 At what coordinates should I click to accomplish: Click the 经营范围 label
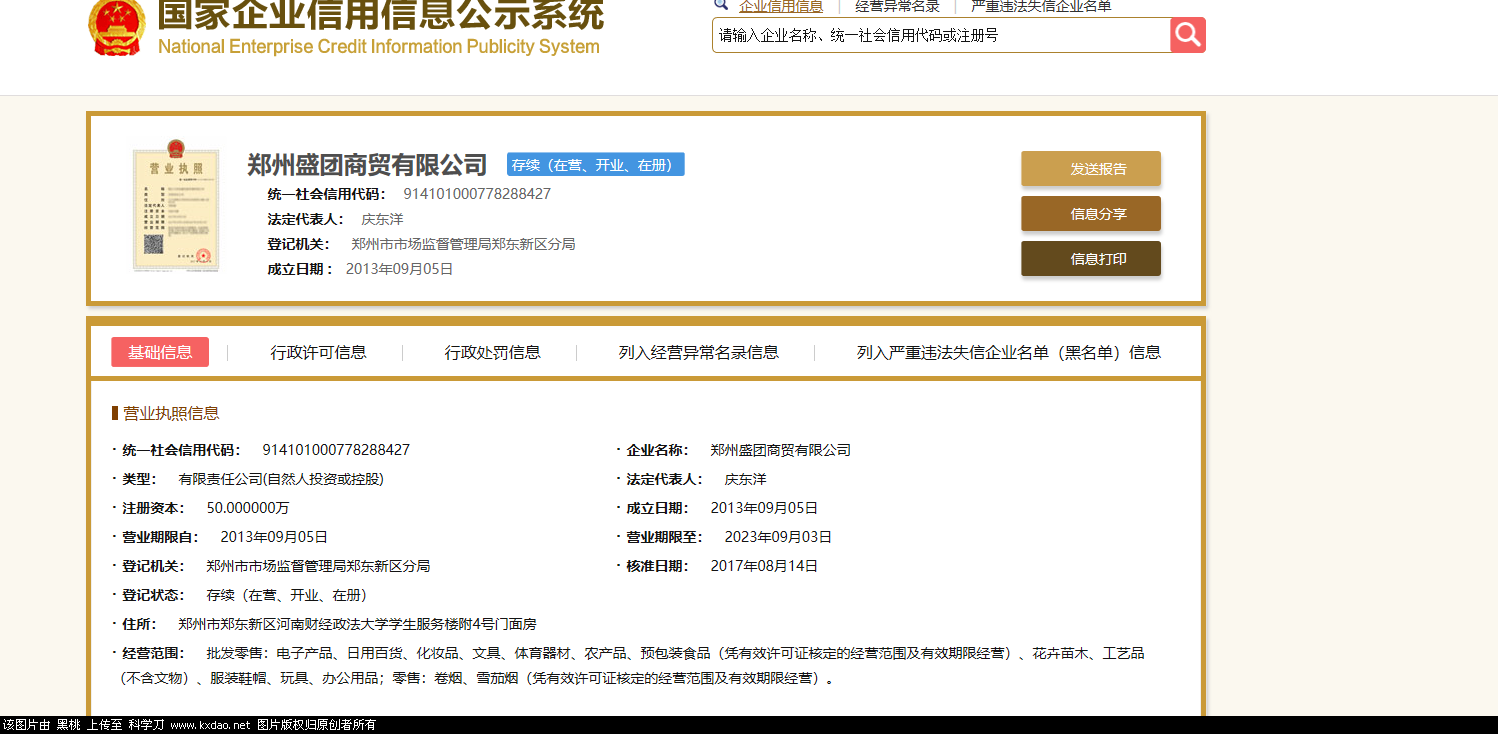(x=153, y=653)
